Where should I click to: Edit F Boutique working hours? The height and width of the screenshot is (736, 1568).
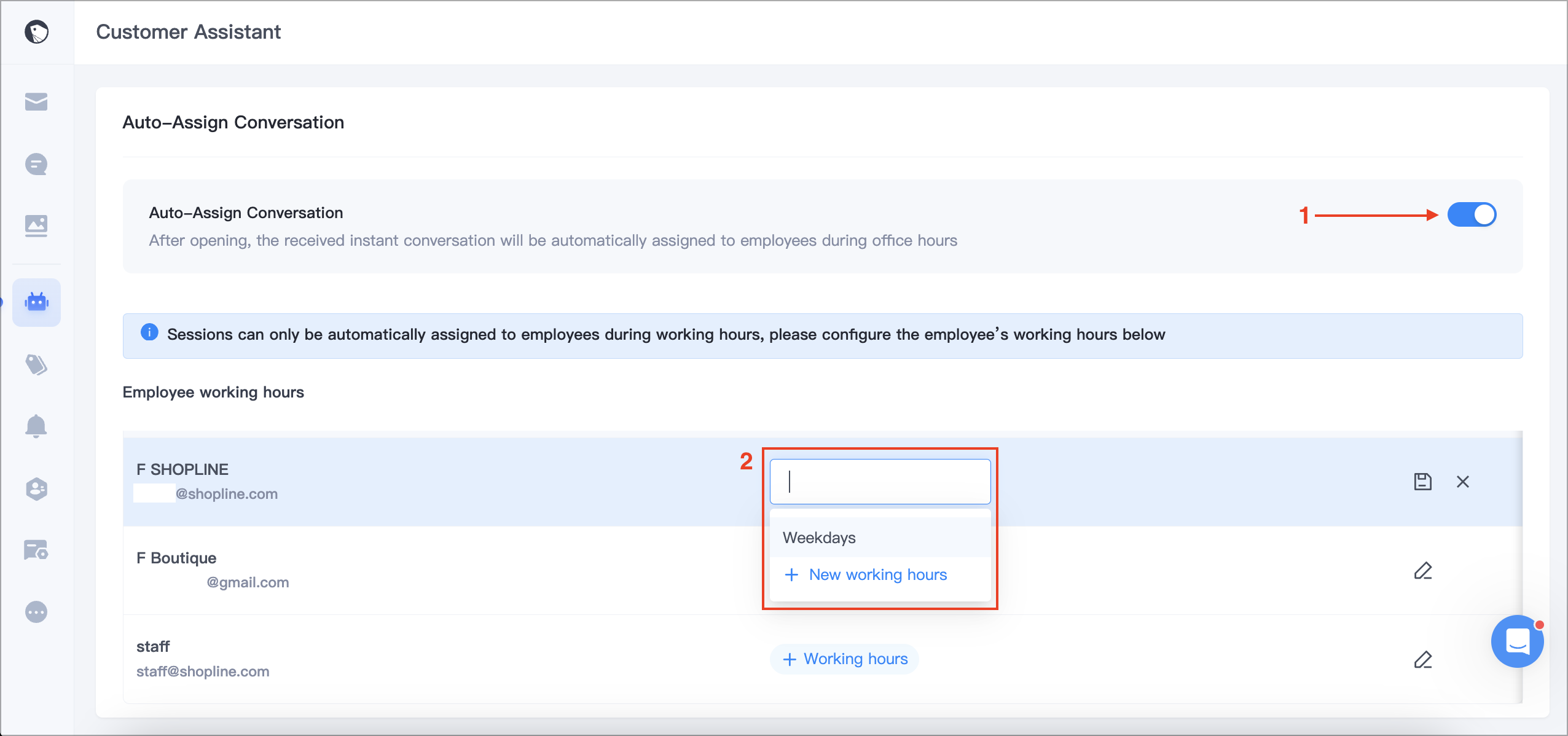(1423, 571)
